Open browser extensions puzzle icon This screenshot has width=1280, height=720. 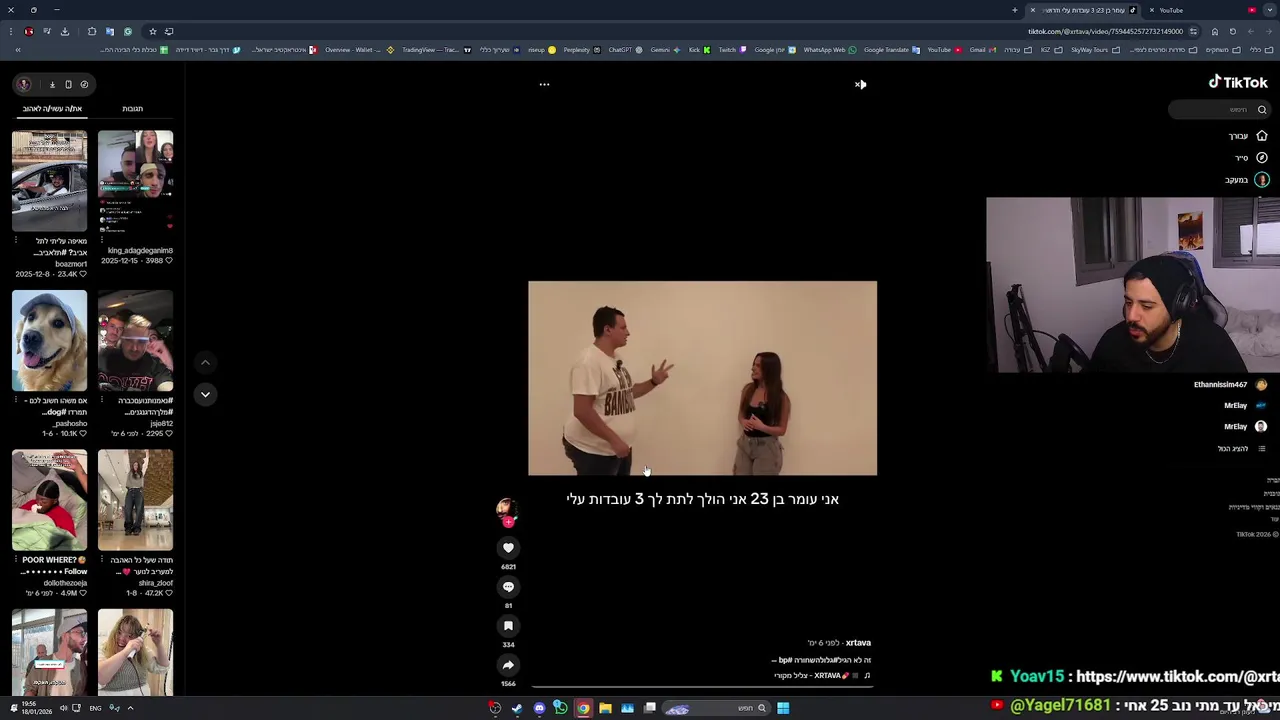(92, 31)
